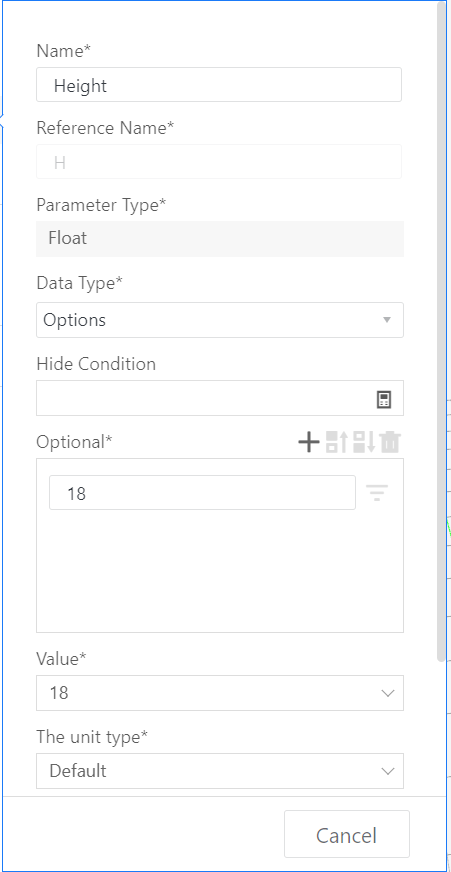This screenshot has height=872, width=451.
Task: Delete option using the trash icon
Action: 390,442
